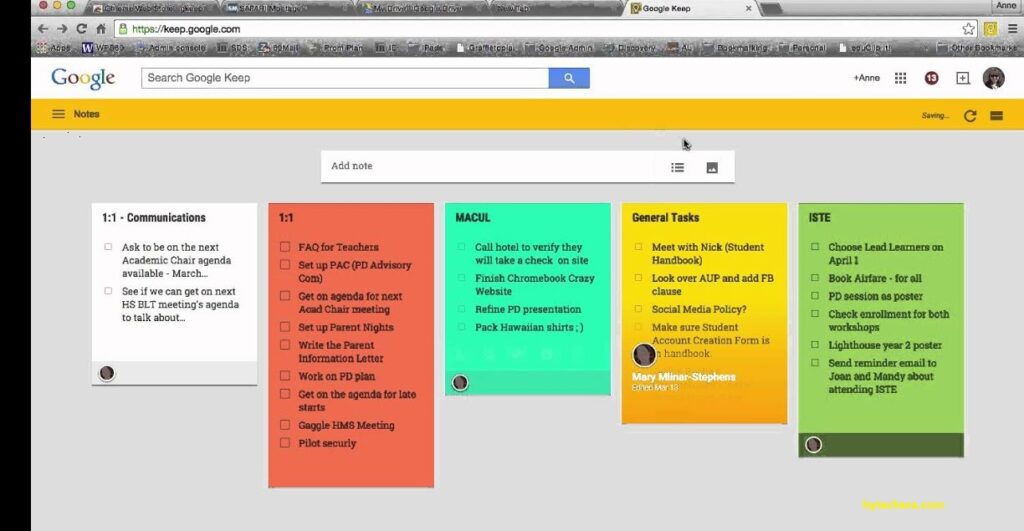Screen dimensions: 1024x531
Task: Click the 'Notes' label in yellow bar
Action: point(86,114)
